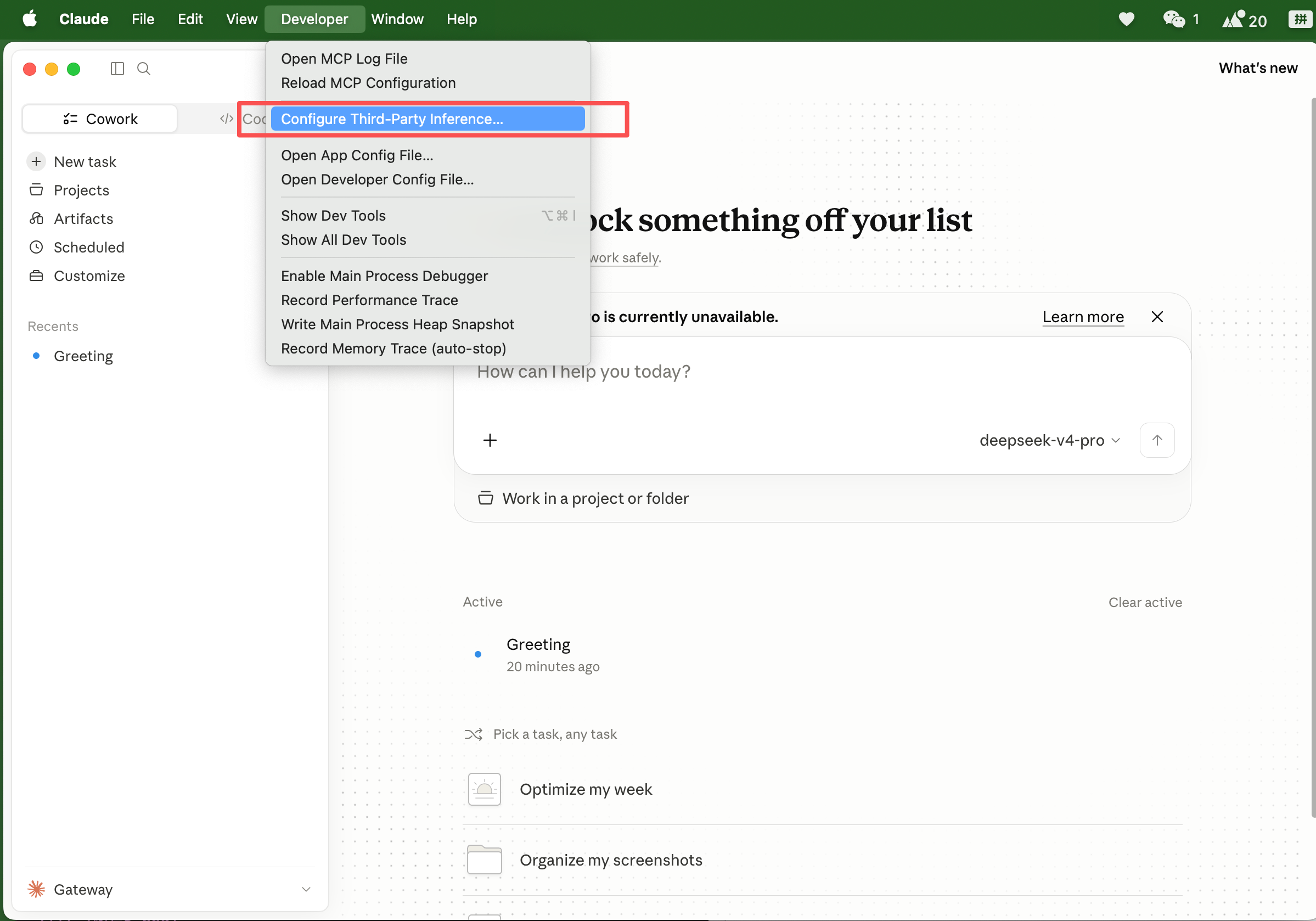This screenshot has width=1316, height=921.
Task: Select Enable Main Process Debugger
Action: coord(428,276)
